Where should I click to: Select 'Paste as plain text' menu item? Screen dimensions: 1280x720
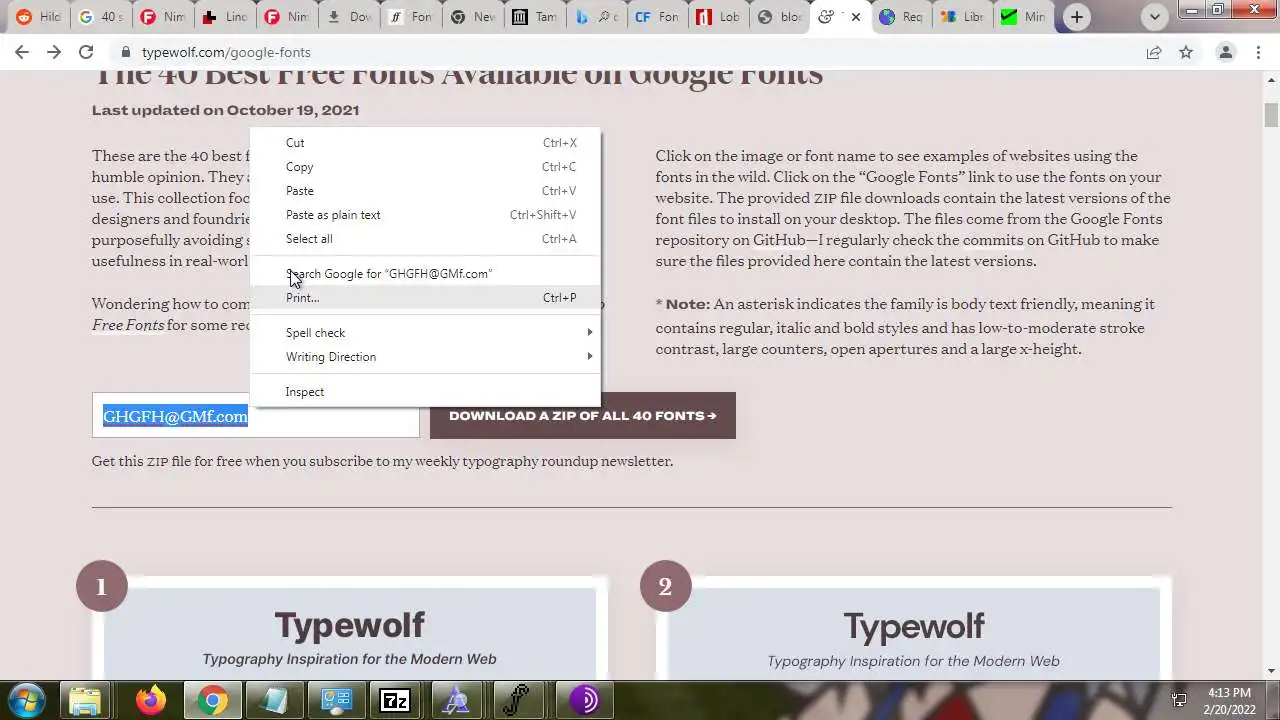(425, 215)
